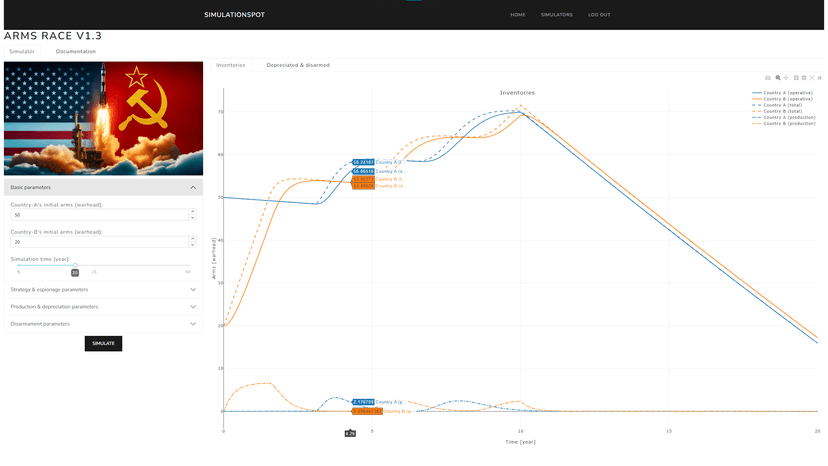The width and height of the screenshot is (828, 466).
Task: Click the Autoscale icon on chart toolbar
Action: (x=813, y=77)
